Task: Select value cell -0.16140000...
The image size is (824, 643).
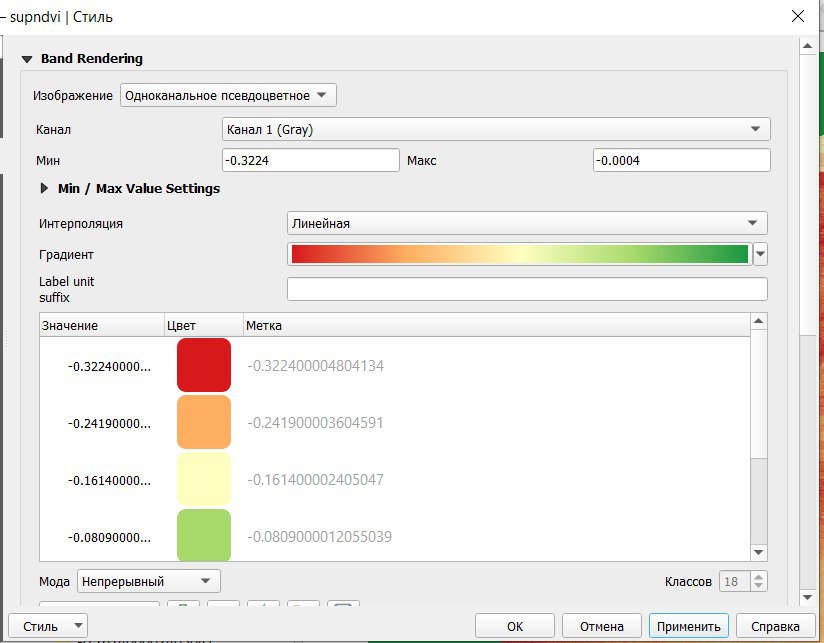Action: pyautogui.click(x=109, y=480)
